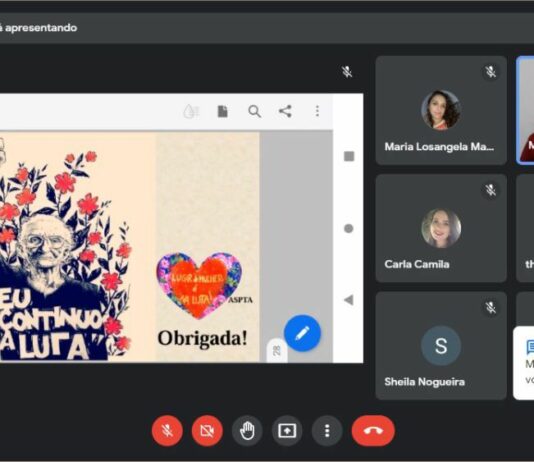Select Maria Losangela participant tile

(441, 111)
